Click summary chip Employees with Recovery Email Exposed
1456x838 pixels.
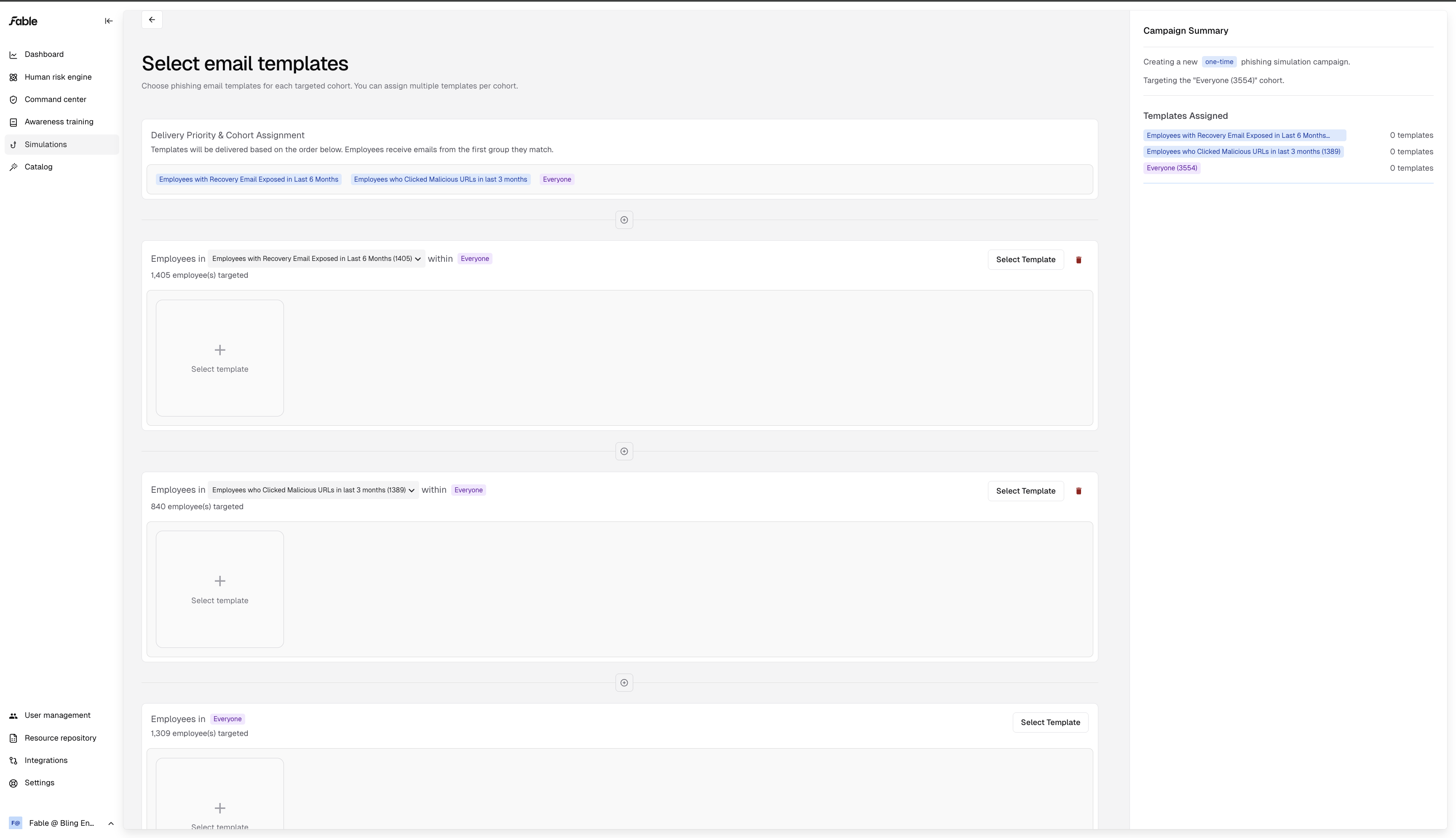pos(1245,136)
